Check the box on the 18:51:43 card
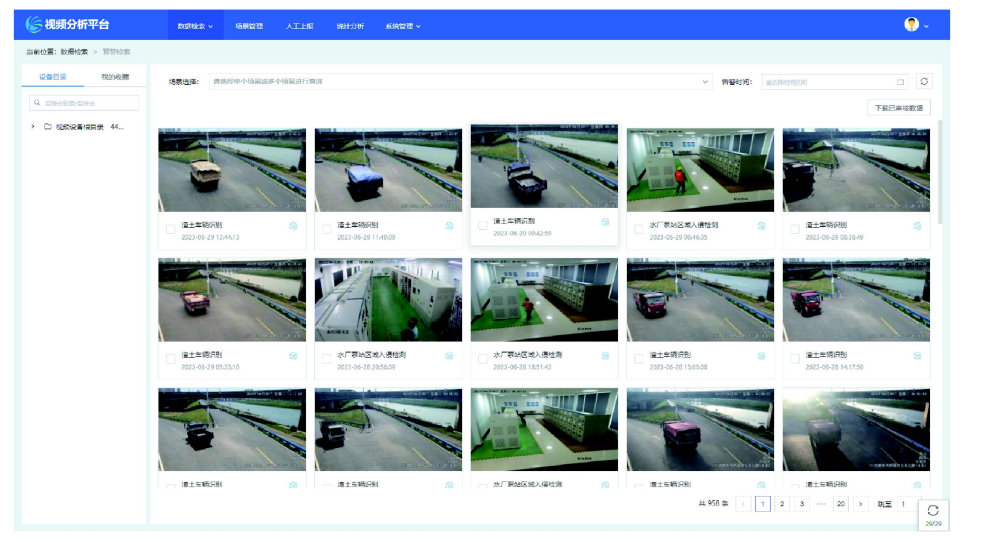The height and width of the screenshot is (542, 983). point(483,359)
